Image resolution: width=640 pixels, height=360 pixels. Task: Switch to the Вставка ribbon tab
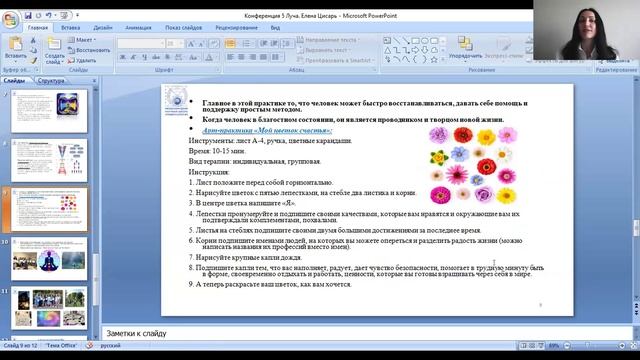point(70,28)
